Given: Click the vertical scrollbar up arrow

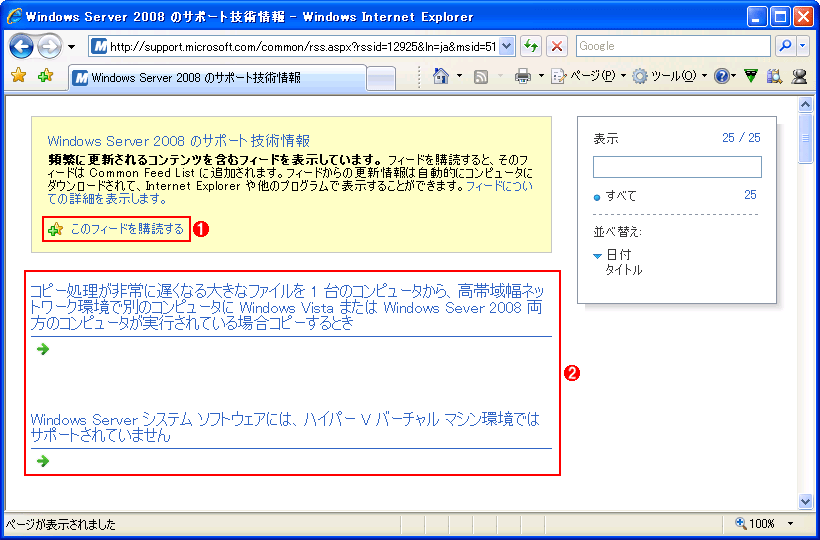Looking at the screenshot, I should [x=806, y=105].
